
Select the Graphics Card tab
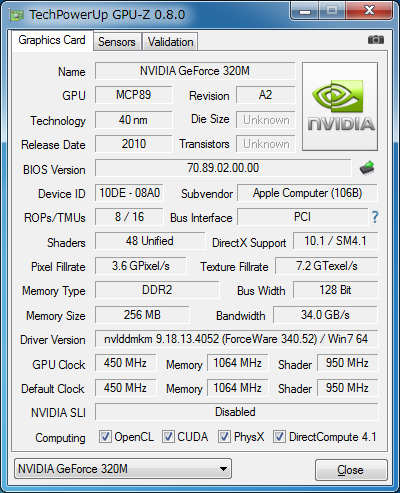[x=52, y=40]
